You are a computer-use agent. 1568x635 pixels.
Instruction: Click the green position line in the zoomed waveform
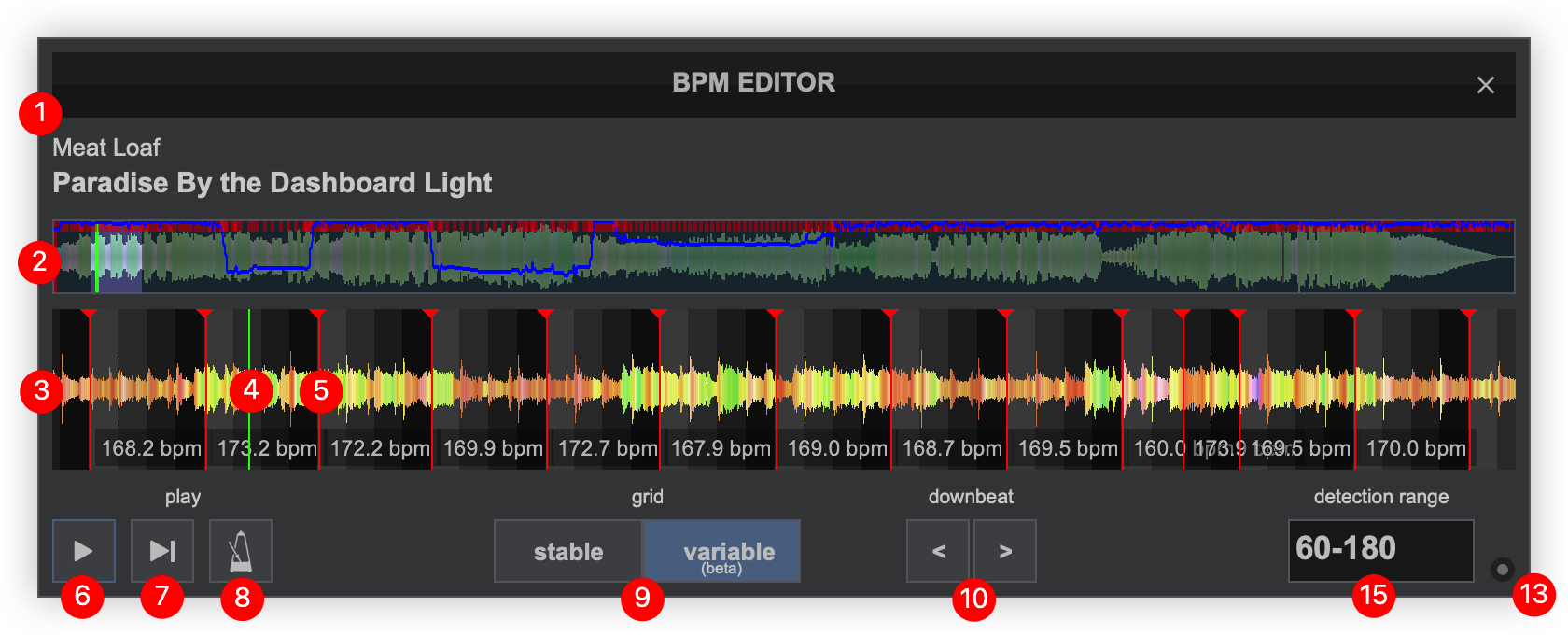coord(249,355)
